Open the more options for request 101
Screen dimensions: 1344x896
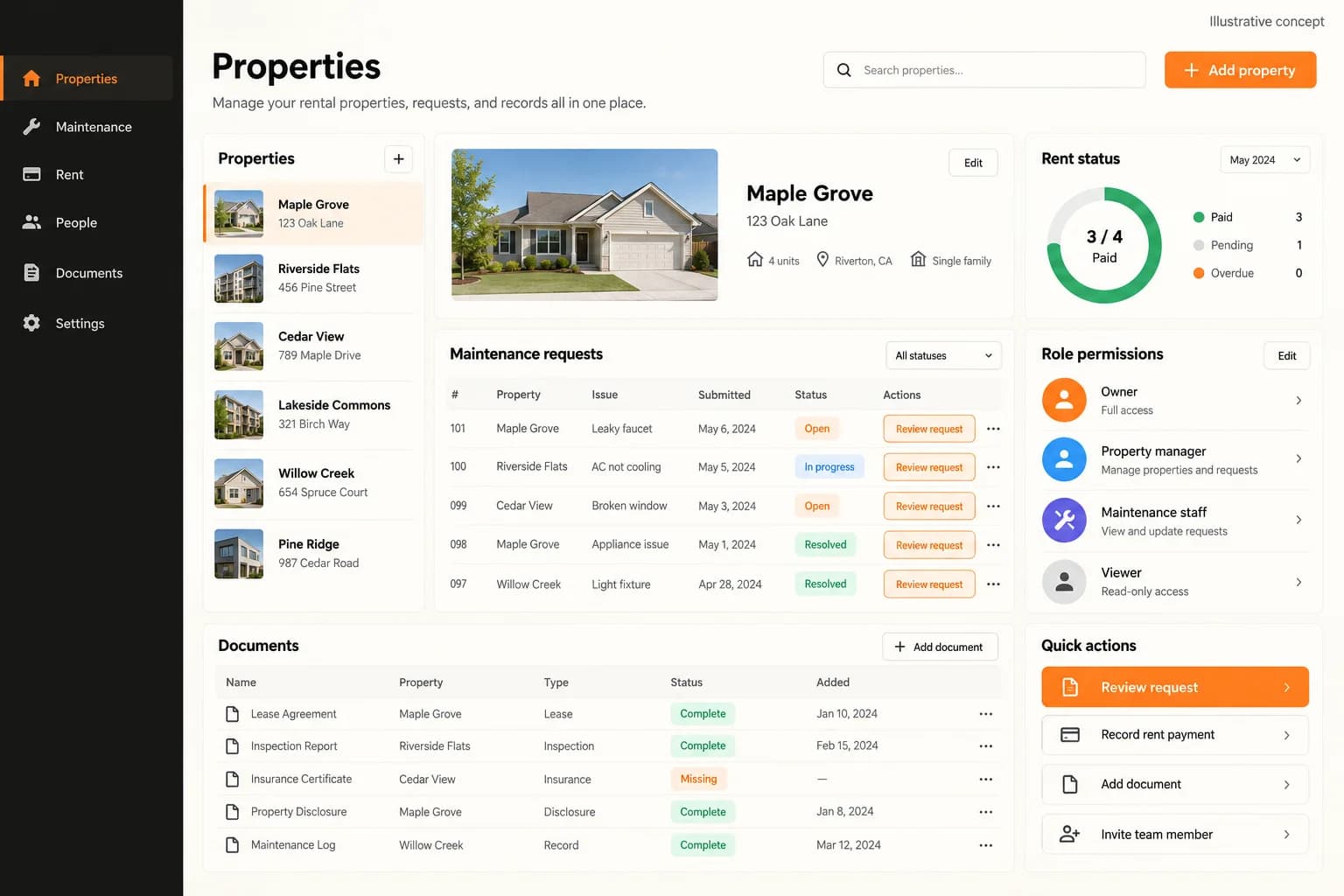pos(993,429)
